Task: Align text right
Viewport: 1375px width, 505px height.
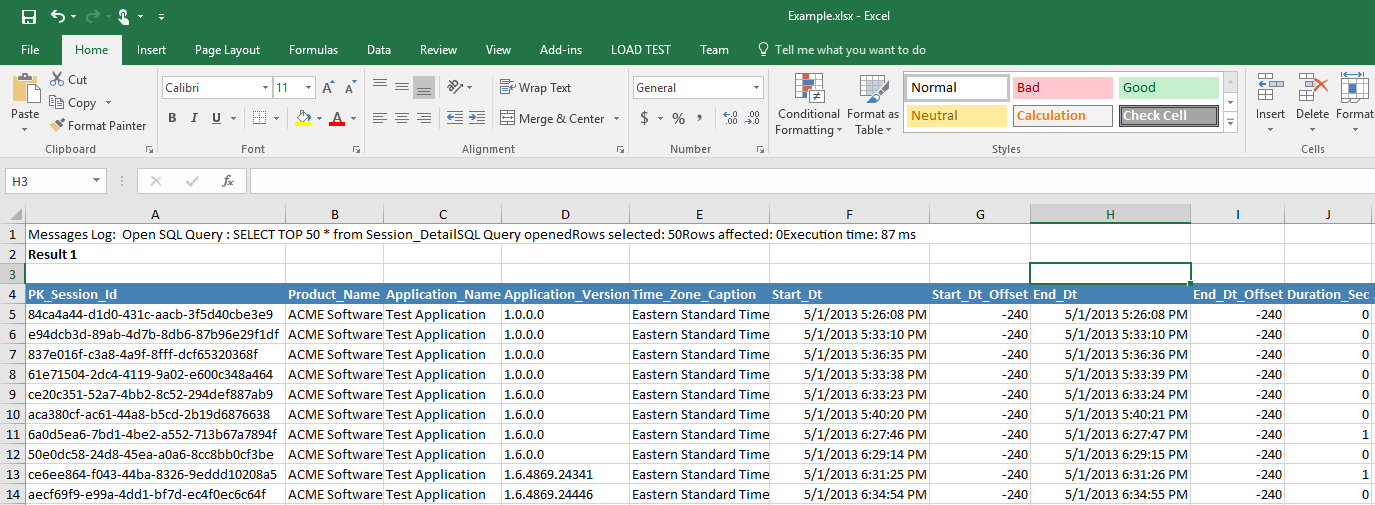Action: tap(424, 118)
